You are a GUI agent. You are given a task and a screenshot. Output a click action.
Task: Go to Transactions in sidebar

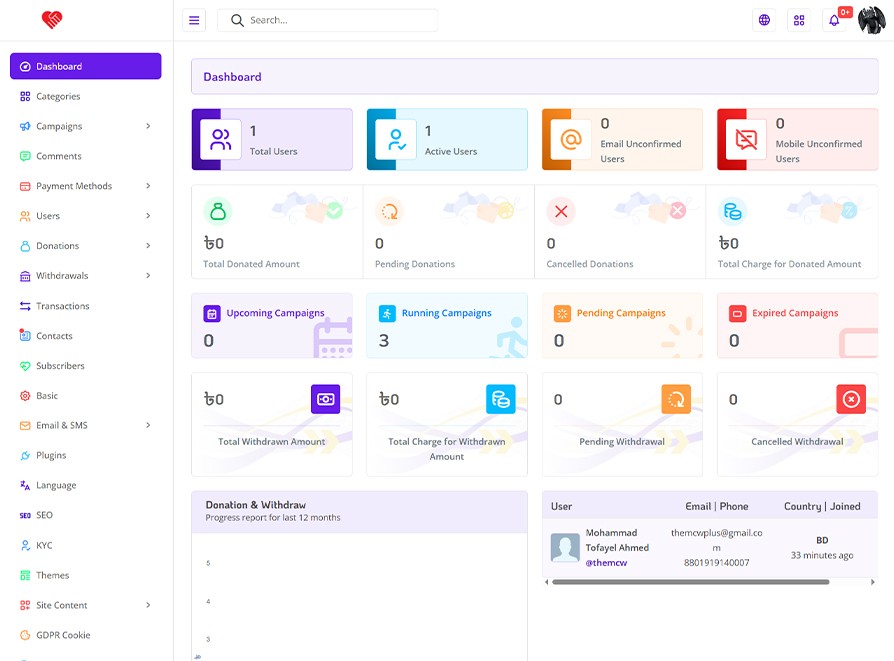coord(62,306)
